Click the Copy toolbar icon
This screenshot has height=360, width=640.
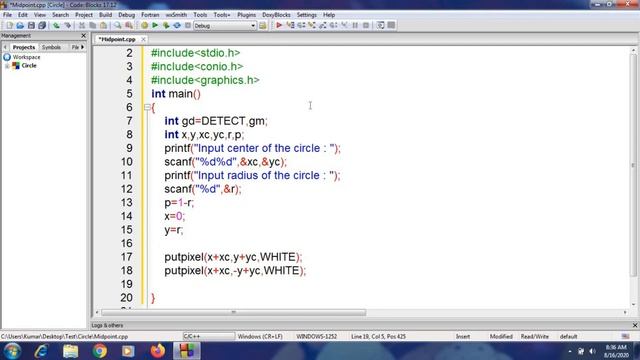(93, 25)
